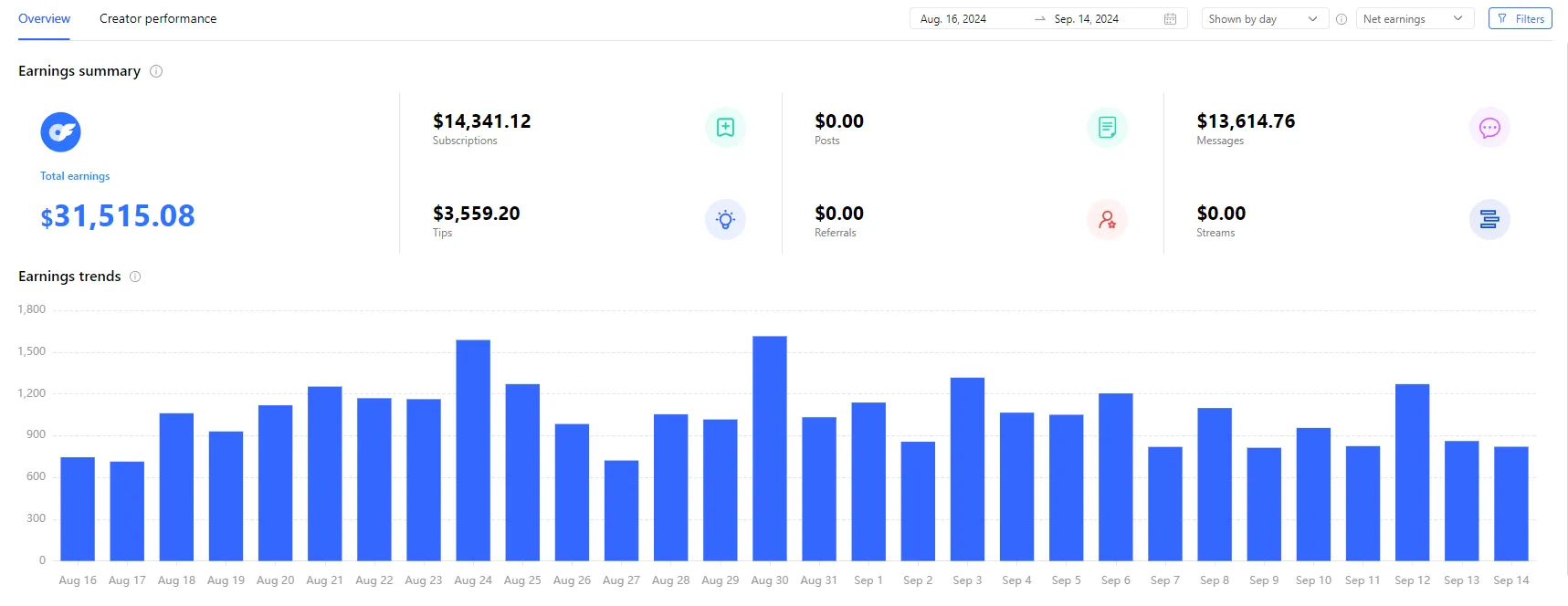
Task: Click the Subscriptions bookmark icon
Action: 725,128
